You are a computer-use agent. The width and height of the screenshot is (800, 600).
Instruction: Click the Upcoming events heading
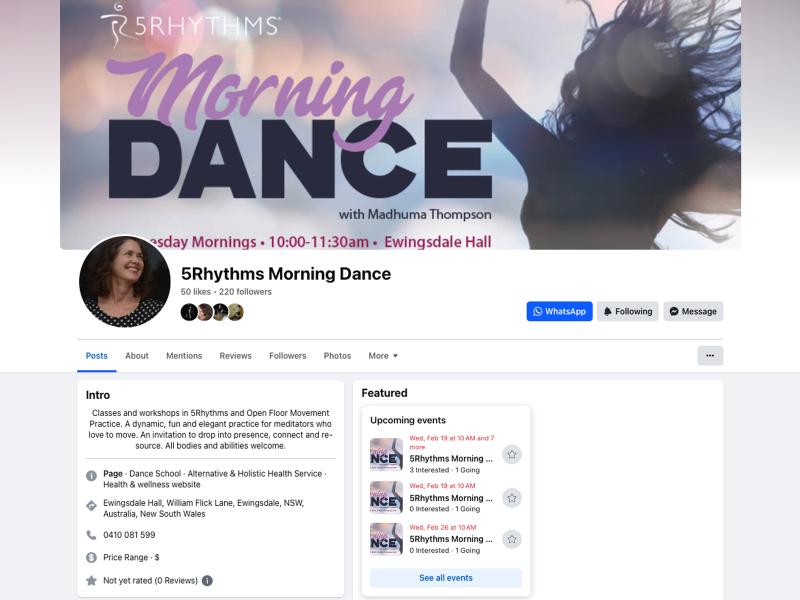pyautogui.click(x=408, y=420)
